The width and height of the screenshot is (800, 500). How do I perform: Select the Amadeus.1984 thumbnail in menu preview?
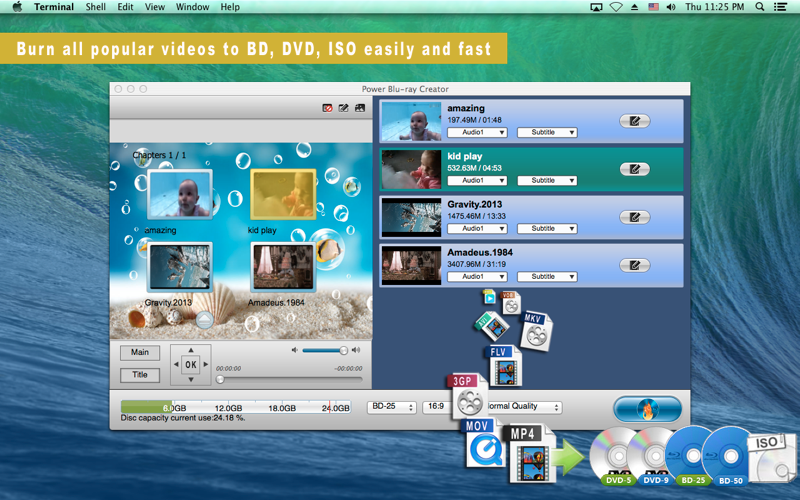point(283,267)
